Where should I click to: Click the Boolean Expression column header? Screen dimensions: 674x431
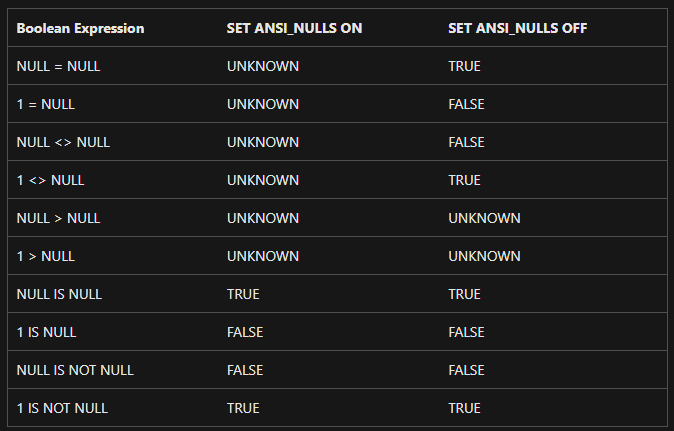[80, 28]
